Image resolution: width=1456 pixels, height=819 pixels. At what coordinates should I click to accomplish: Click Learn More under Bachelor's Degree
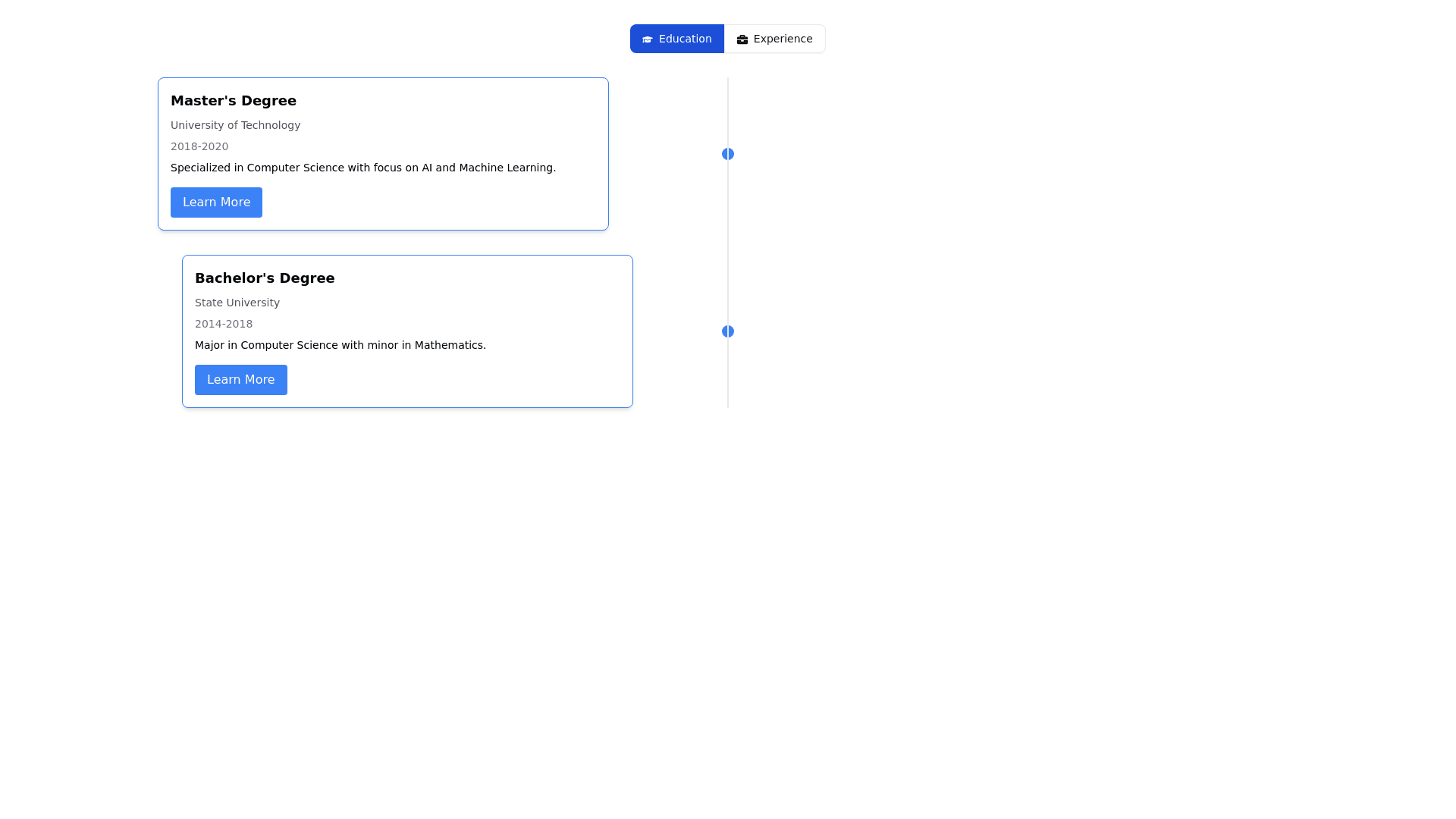coord(240,380)
